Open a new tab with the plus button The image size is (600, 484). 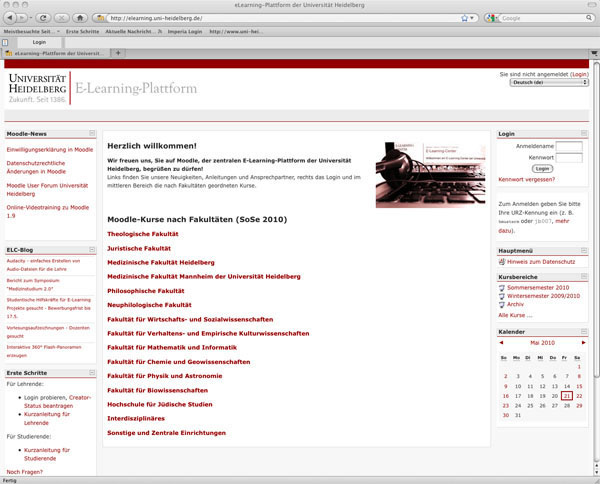[x=119, y=53]
